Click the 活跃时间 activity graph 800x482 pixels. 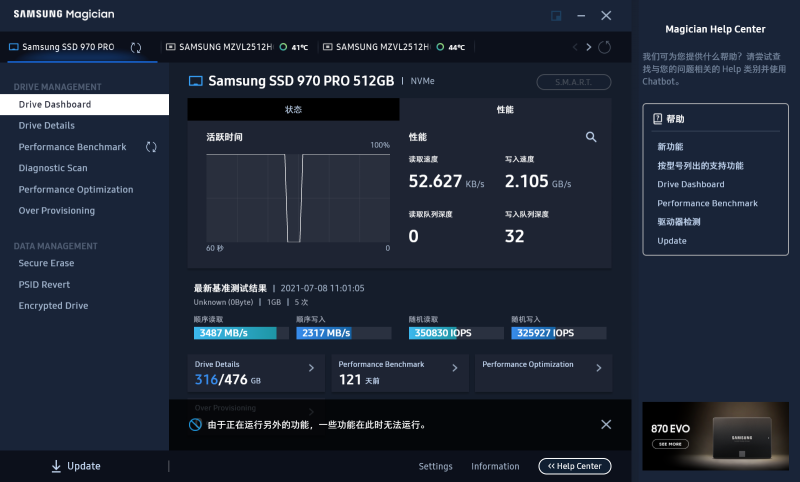pyautogui.click(x=298, y=198)
